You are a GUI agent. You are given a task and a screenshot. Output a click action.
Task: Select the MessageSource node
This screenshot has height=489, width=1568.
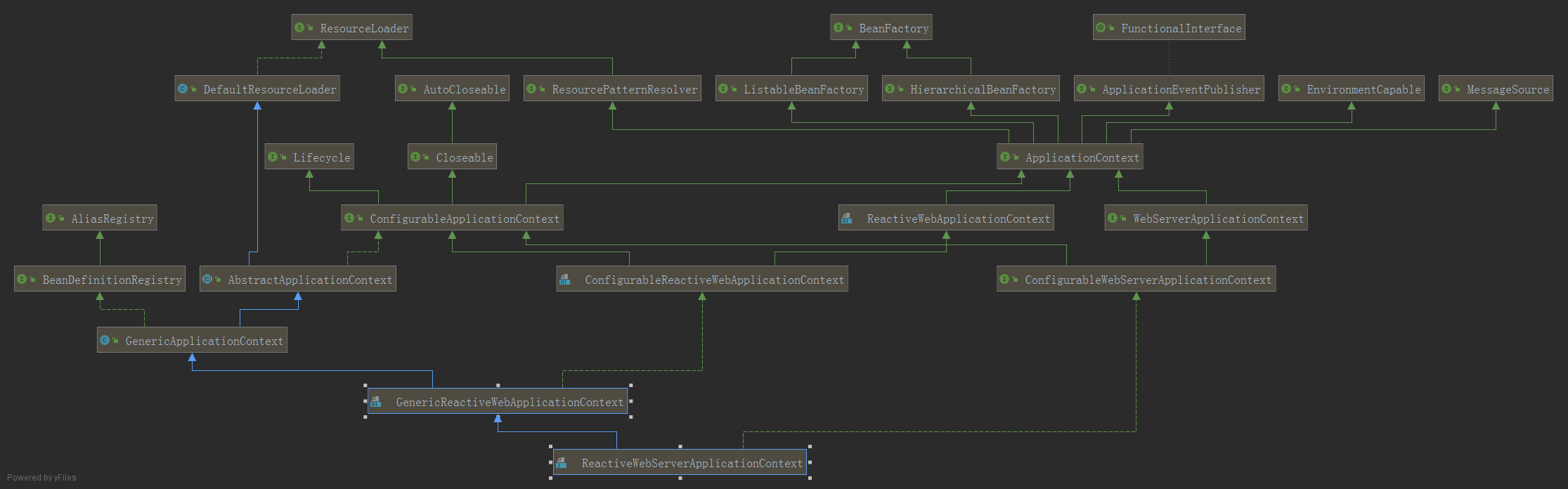[x=1496, y=89]
